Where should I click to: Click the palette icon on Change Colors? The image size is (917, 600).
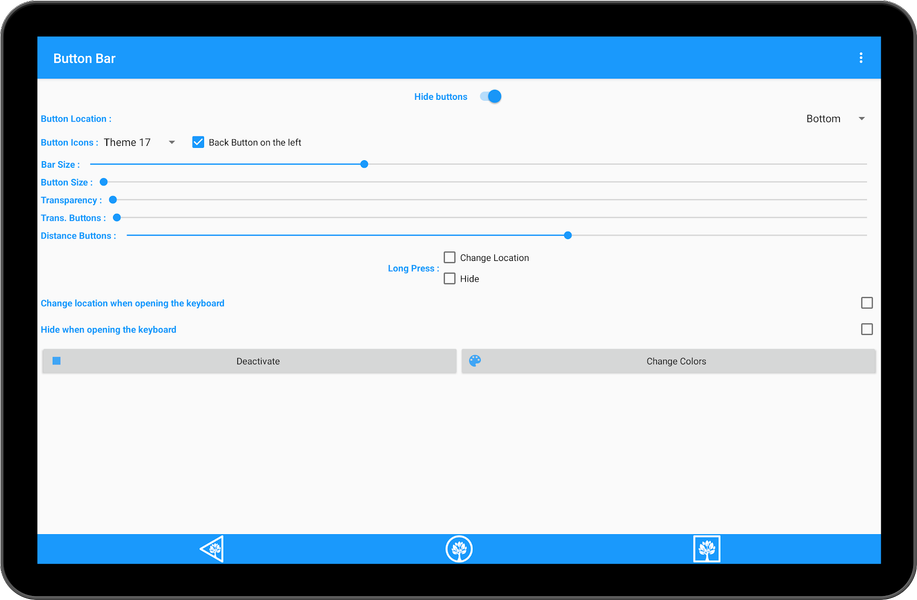[x=475, y=361]
